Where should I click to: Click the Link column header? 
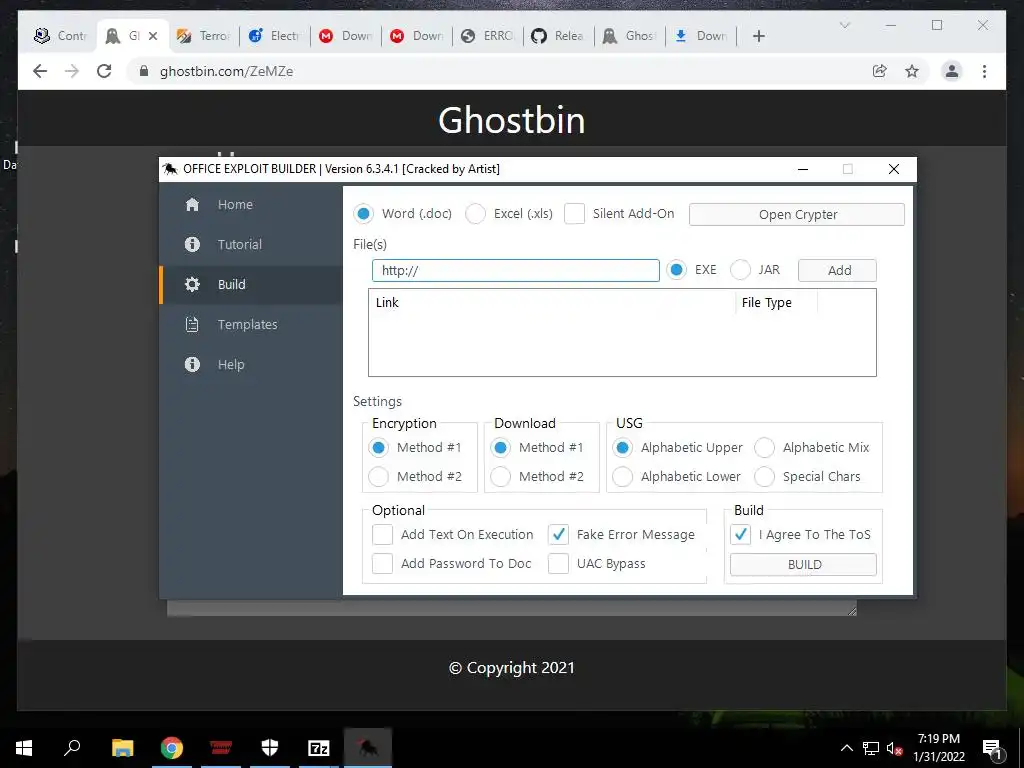552,302
